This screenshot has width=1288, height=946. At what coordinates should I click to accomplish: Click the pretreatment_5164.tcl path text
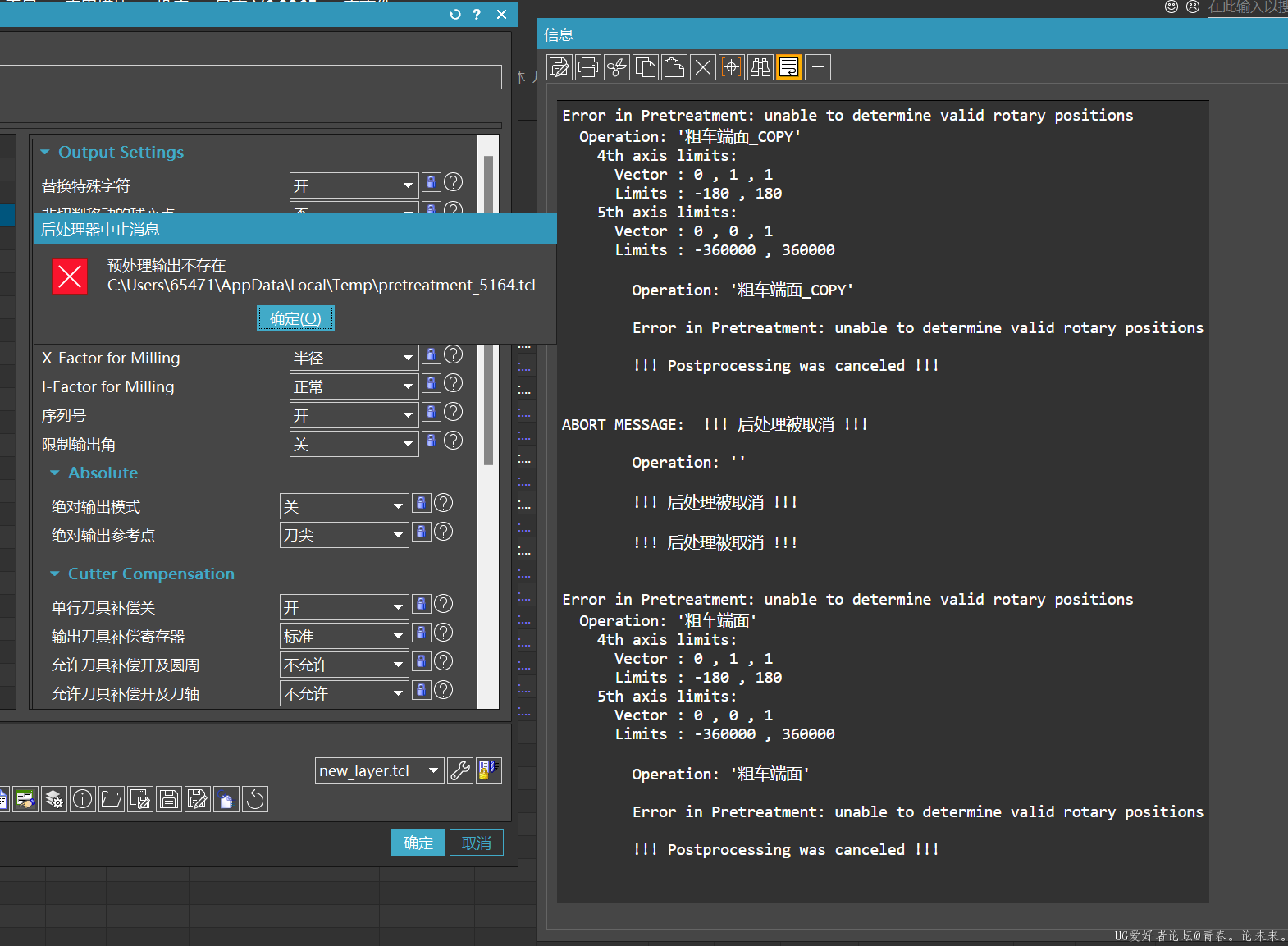tap(322, 285)
